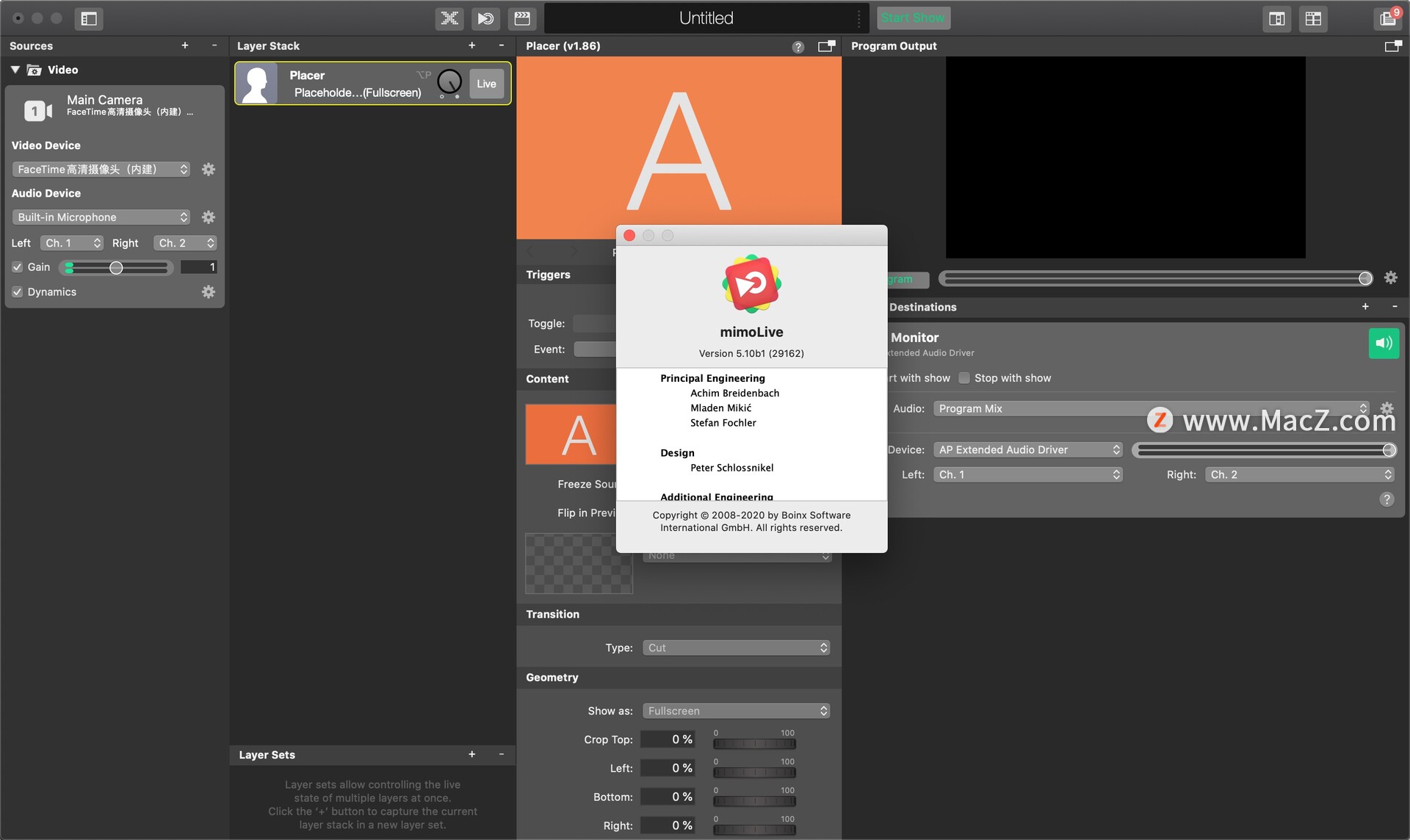Click the Crop Top range slider
The width and height of the screenshot is (1410, 840).
pos(754,743)
